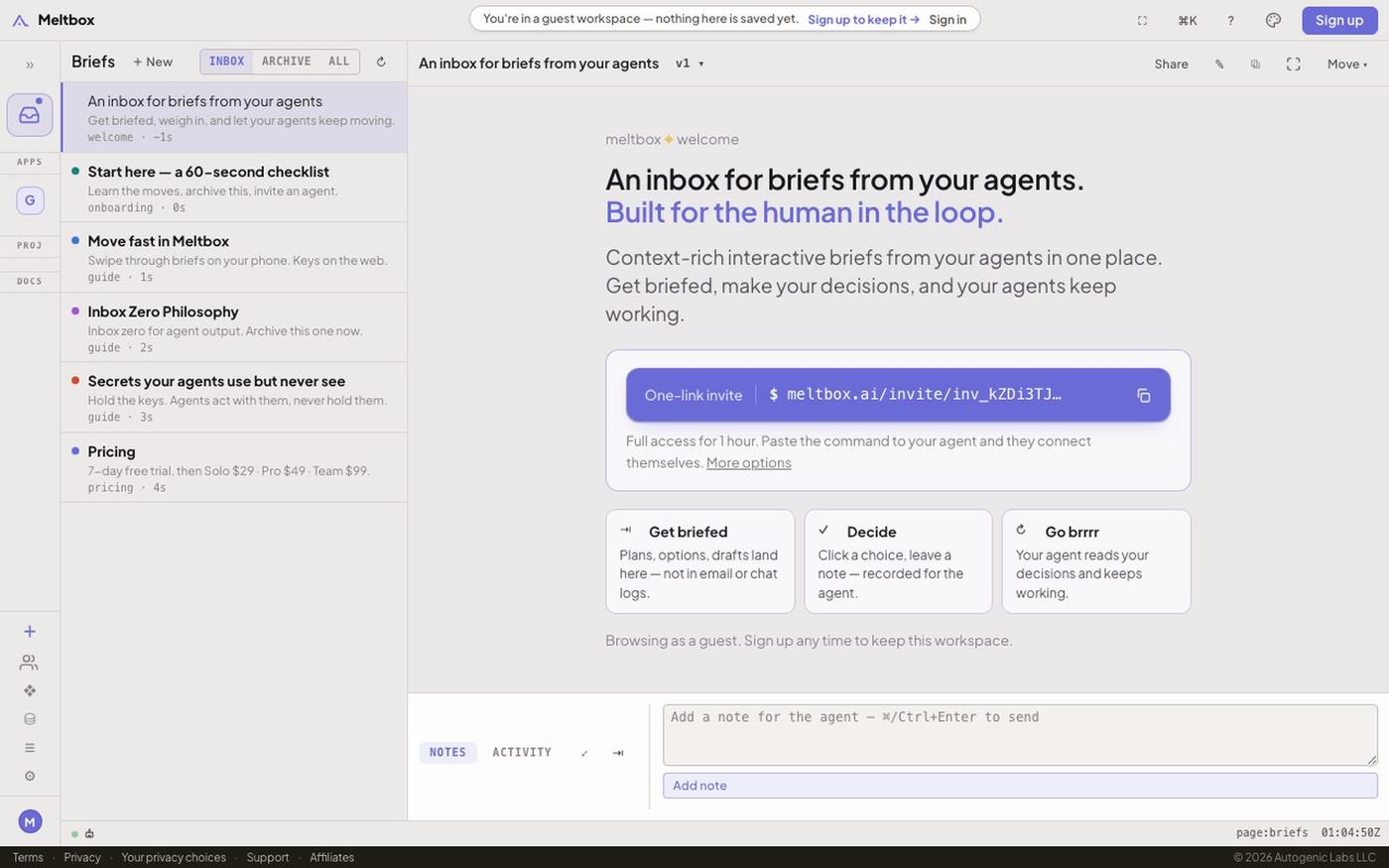1389x868 pixels.
Task: Click the duplicate copy icon beside Share
Action: point(1255,63)
